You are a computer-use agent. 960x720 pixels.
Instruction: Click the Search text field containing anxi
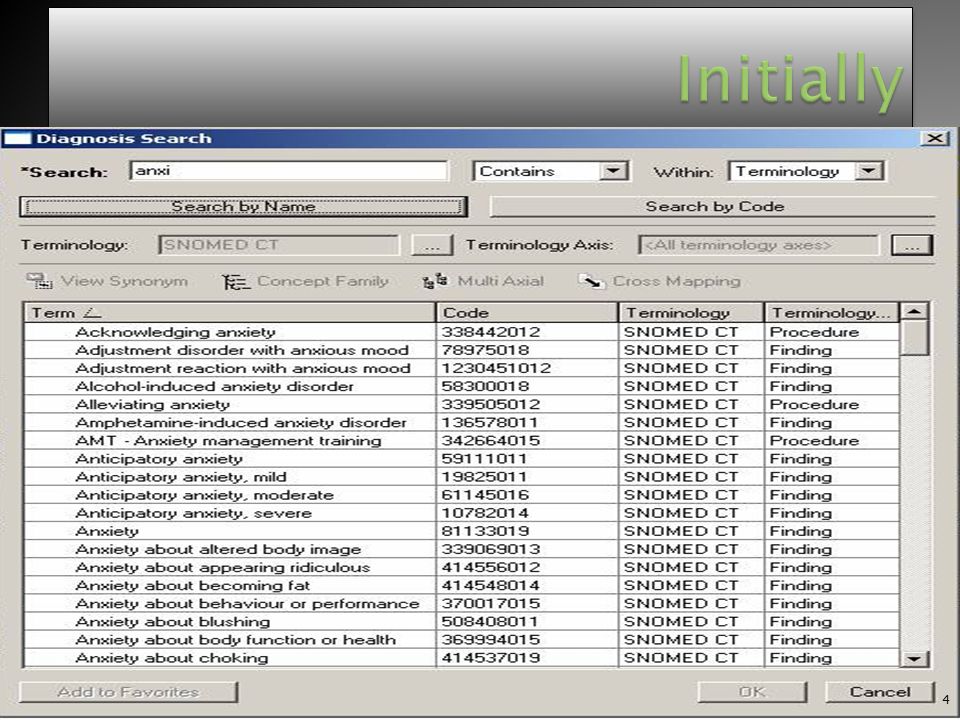point(288,170)
